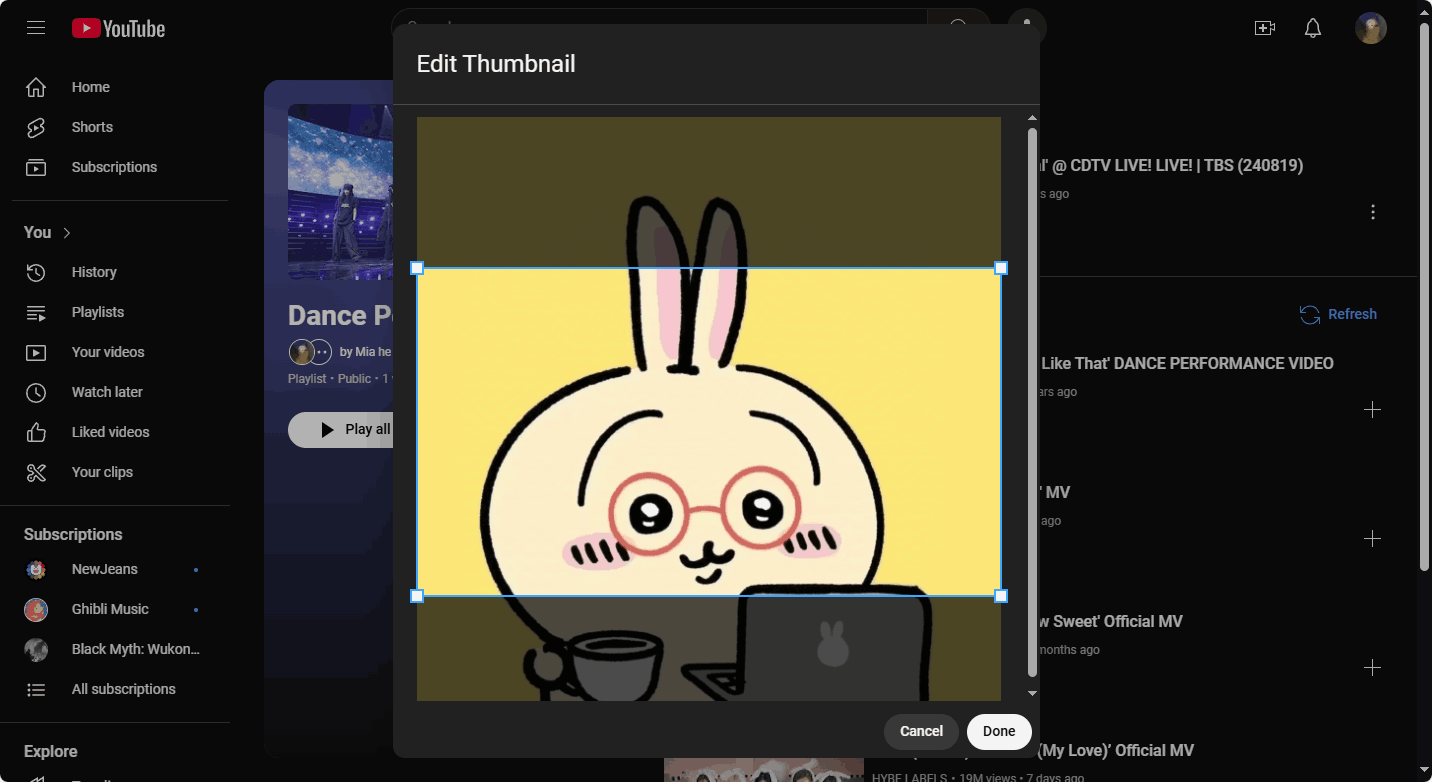This screenshot has width=1432, height=782.
Task: Click Refresh recommended videos
Action: coord(1338,314)
